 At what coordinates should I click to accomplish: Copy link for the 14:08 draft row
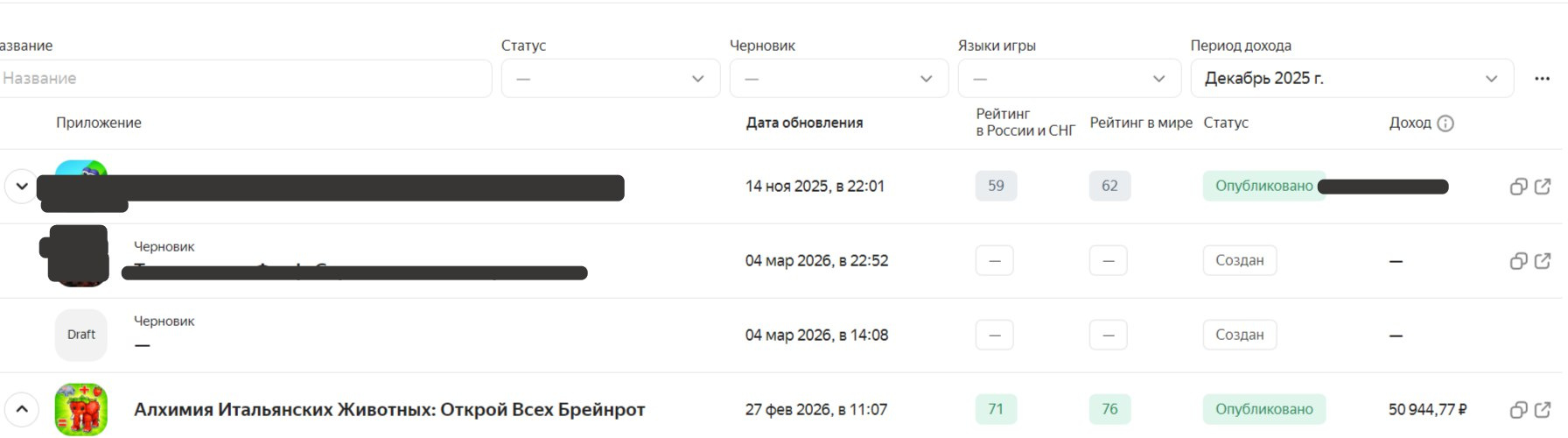tap(1518, 336)
